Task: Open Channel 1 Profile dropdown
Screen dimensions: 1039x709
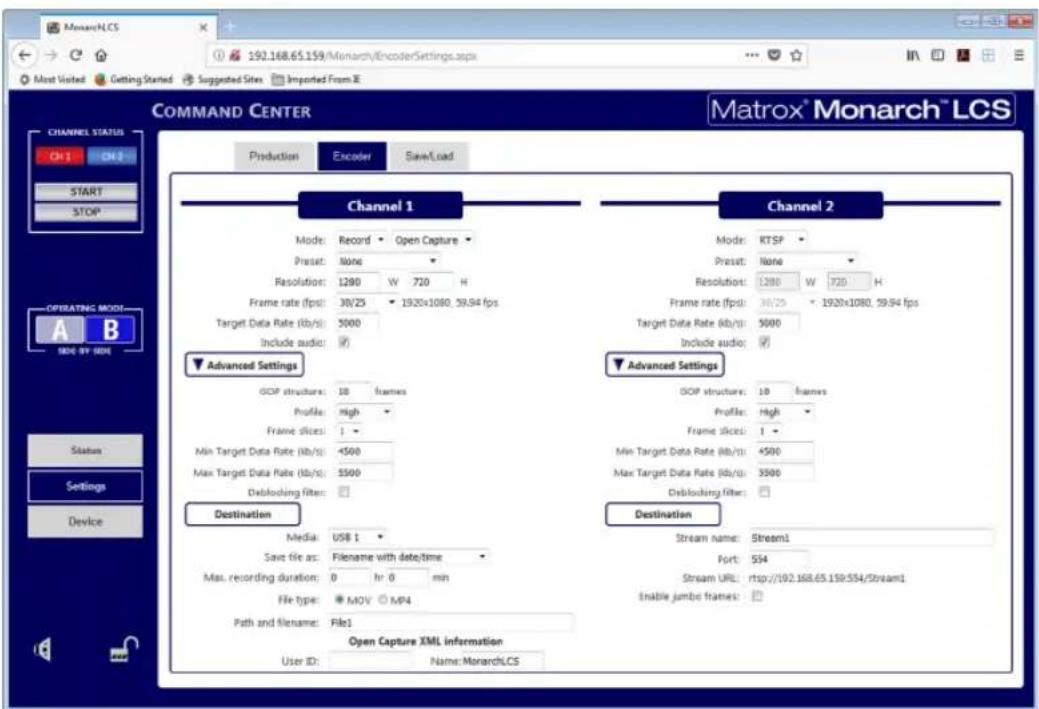Action: (x=364, y=411)
